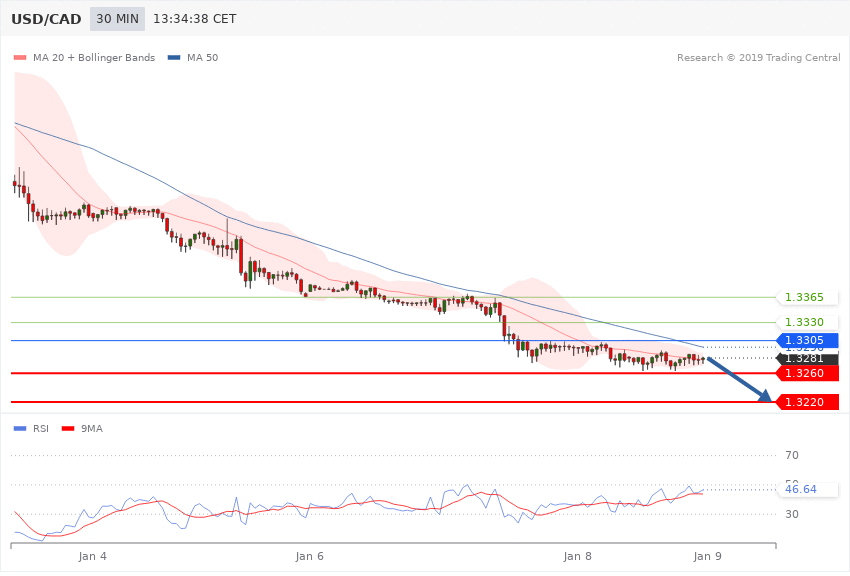Screen dimensions: 850x576
Task: Click the MA 50 blue legend swatch
Action: [174, 57]
